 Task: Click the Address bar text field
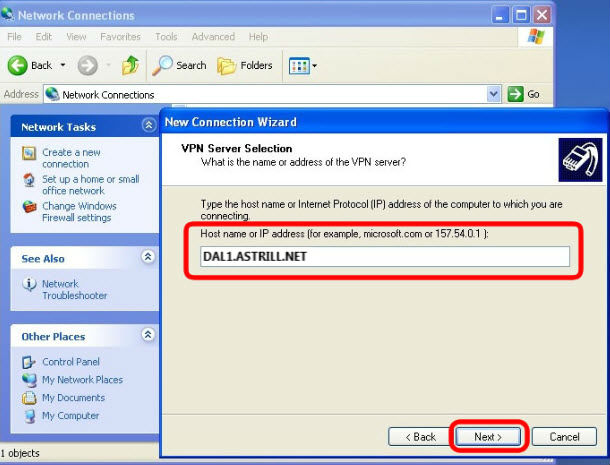coord(273,94)
